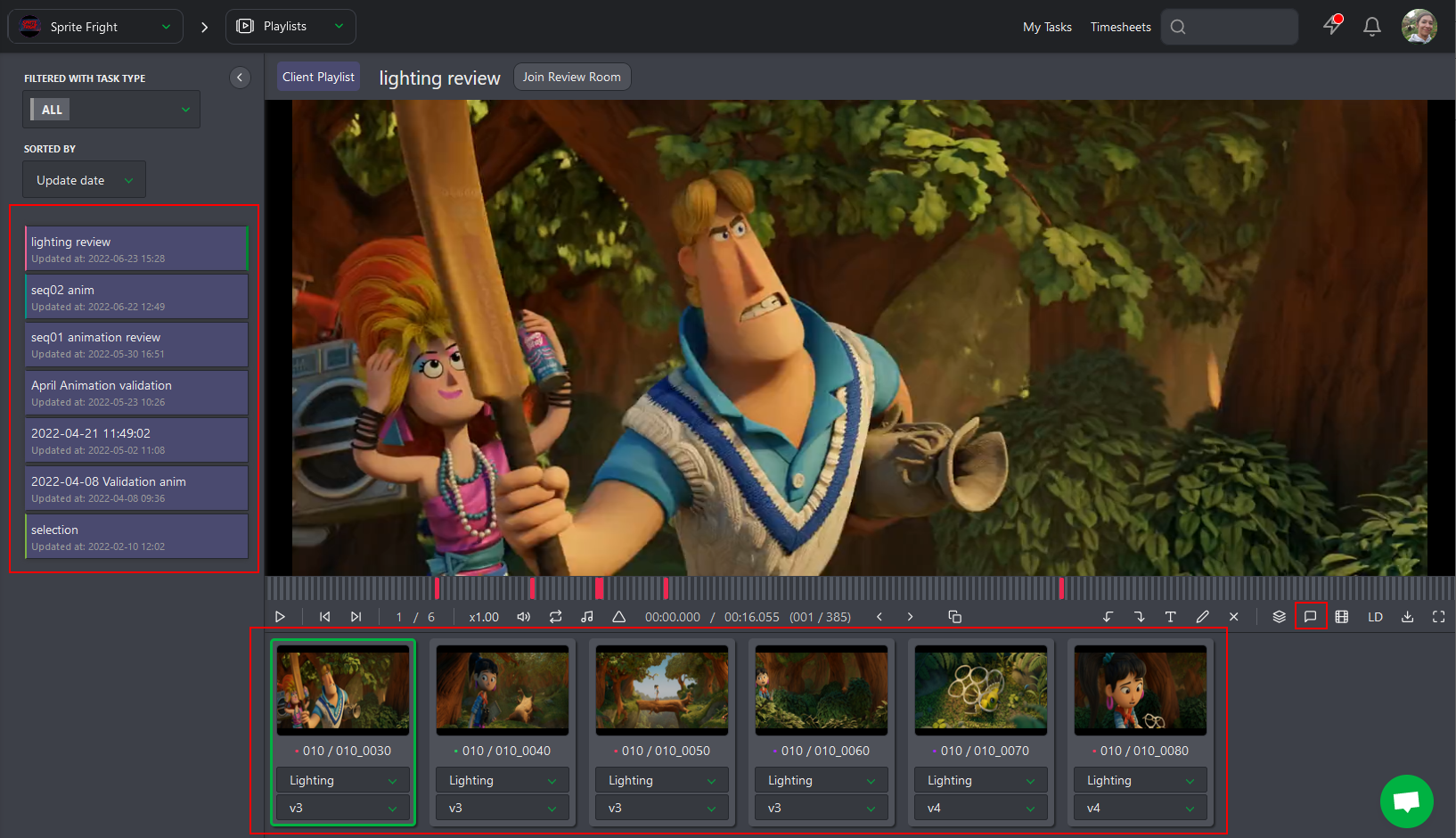The width and height of the screenshot is (1456, 838).
Task: Change playback speed x1.00
Action: click(x=484, y=617)
